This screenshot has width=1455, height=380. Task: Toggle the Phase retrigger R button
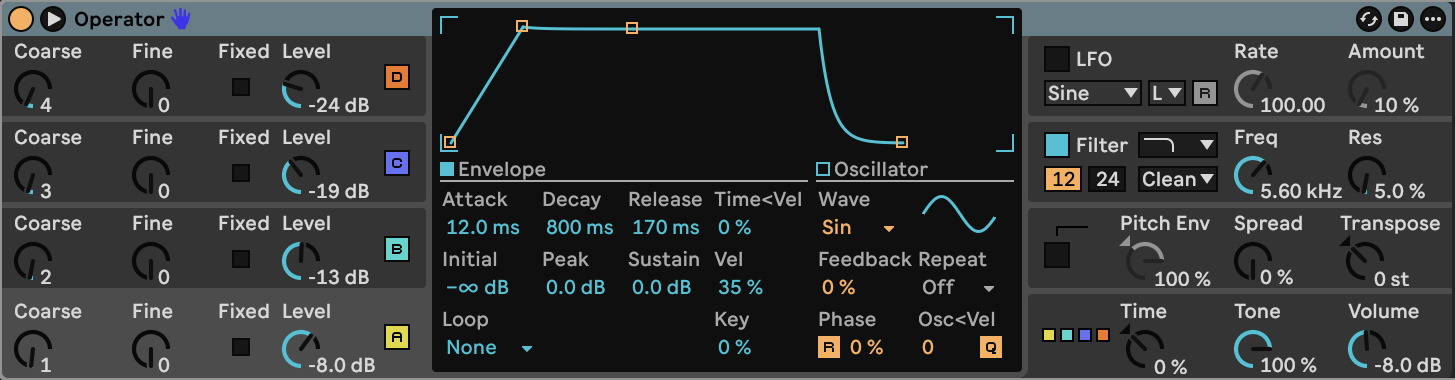(829, 347)
